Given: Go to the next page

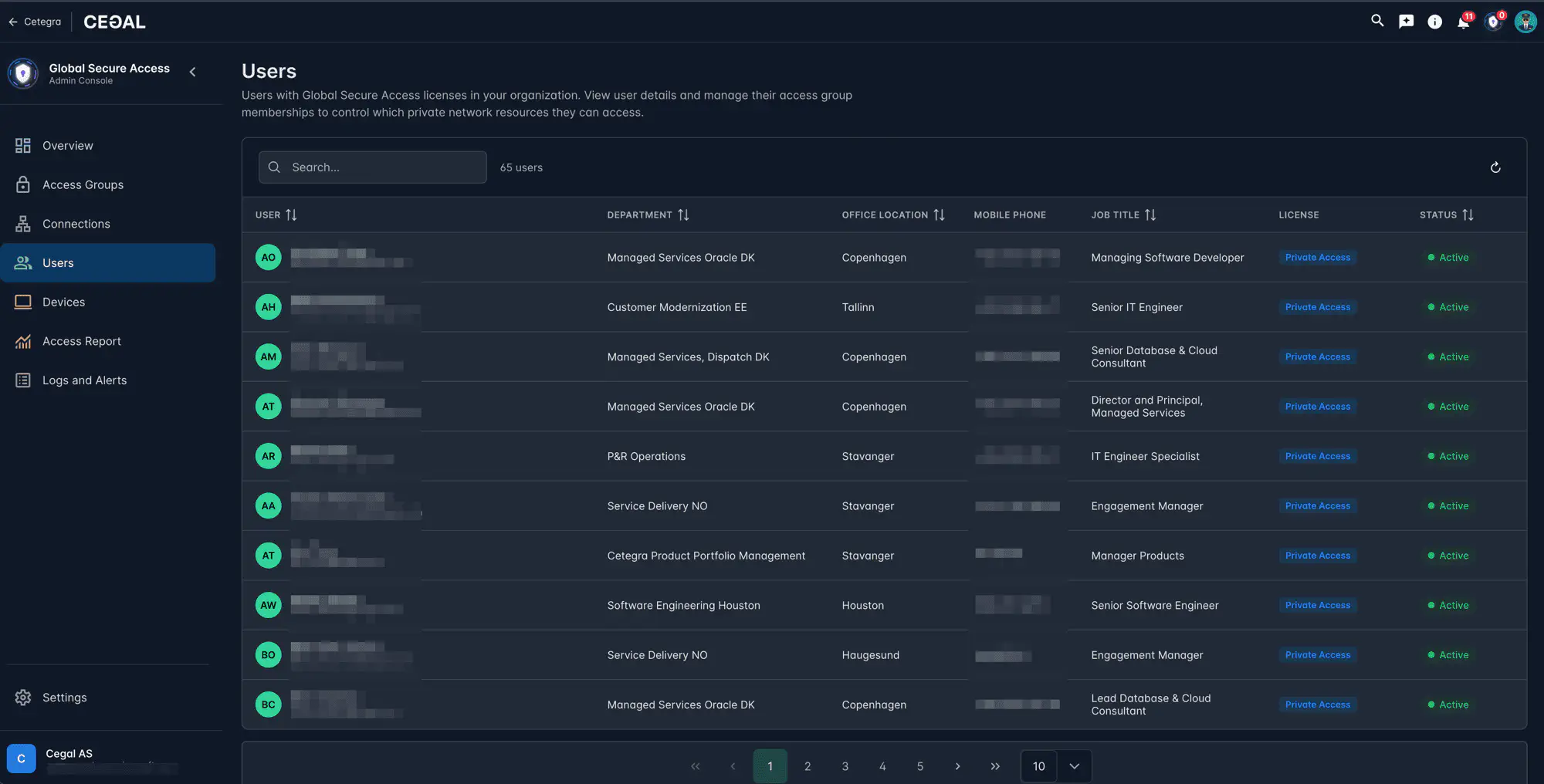Looking at the screenshot, I should (958, 766).
